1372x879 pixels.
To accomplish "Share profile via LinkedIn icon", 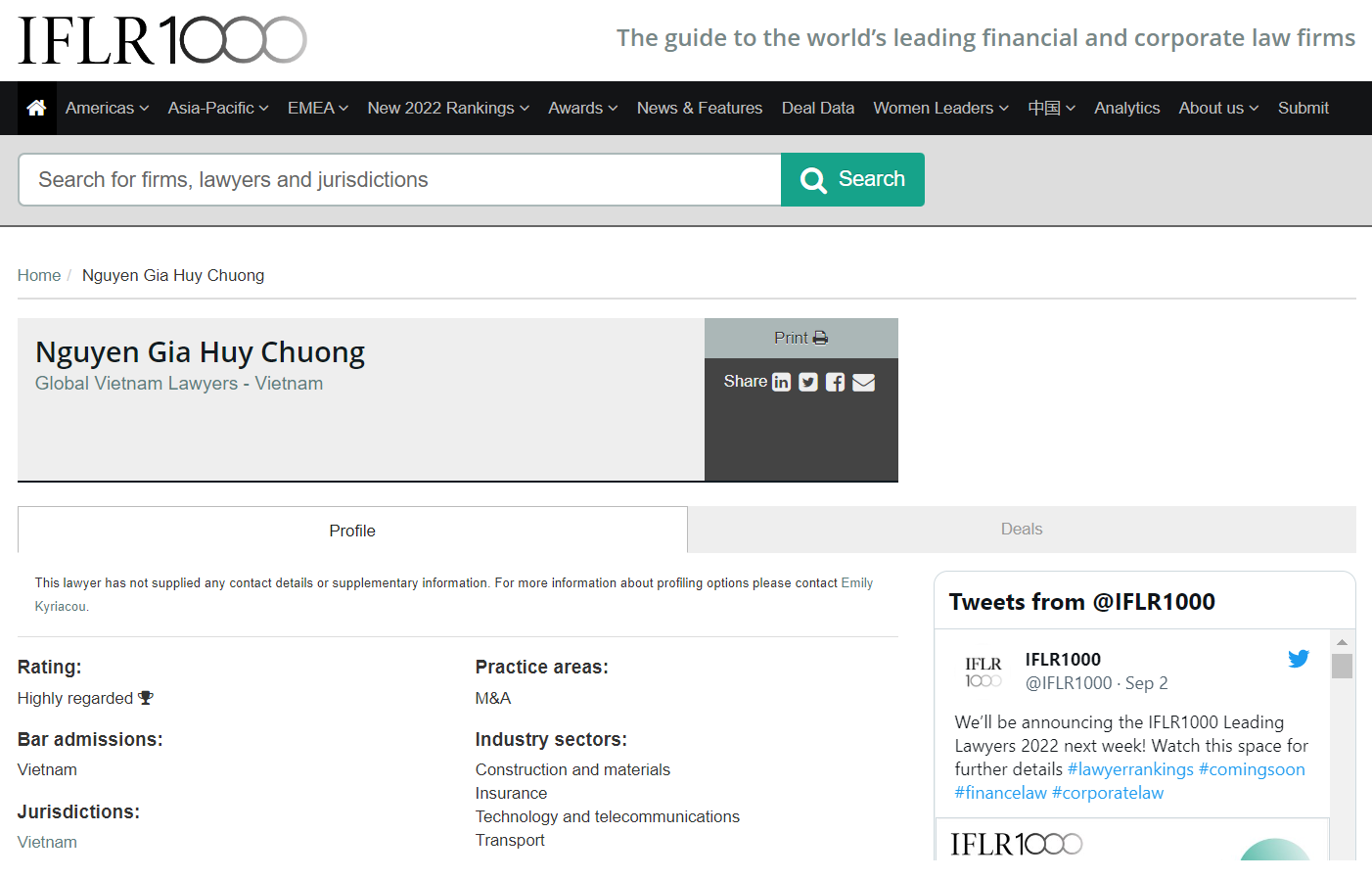I will (x=781, y=382).
